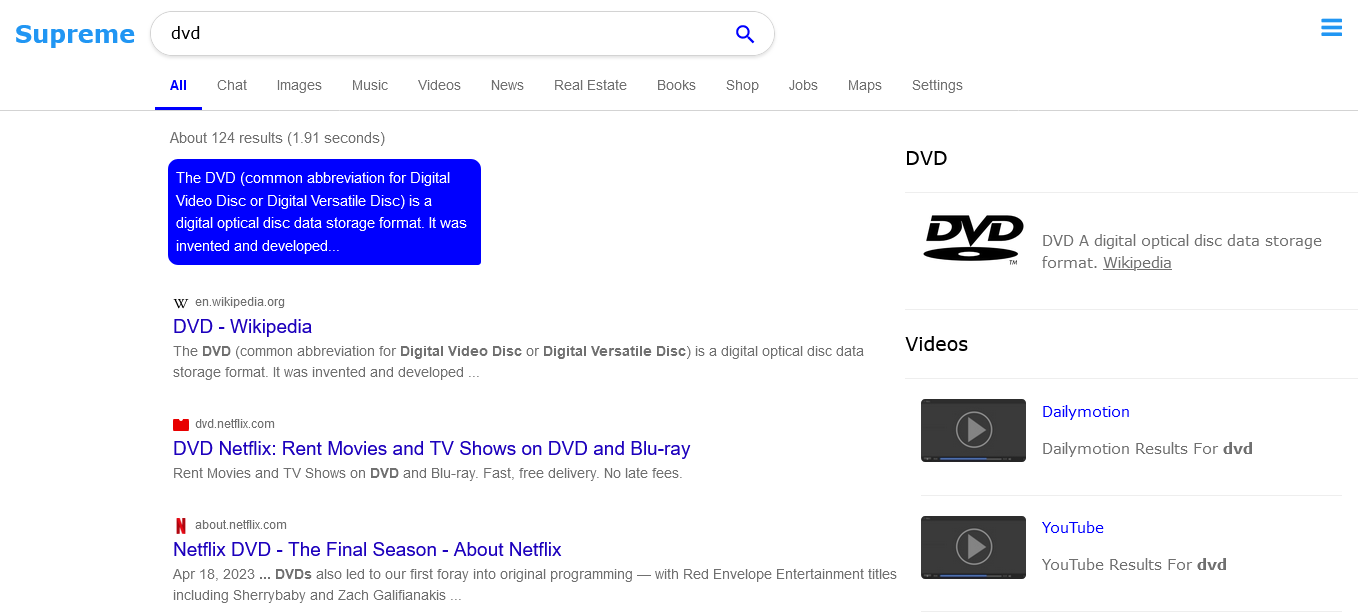The width and height of the screenshot is (1358, 615).
Task: Play the YouTube video thumbnail
Action: click(x=973, y=547)
